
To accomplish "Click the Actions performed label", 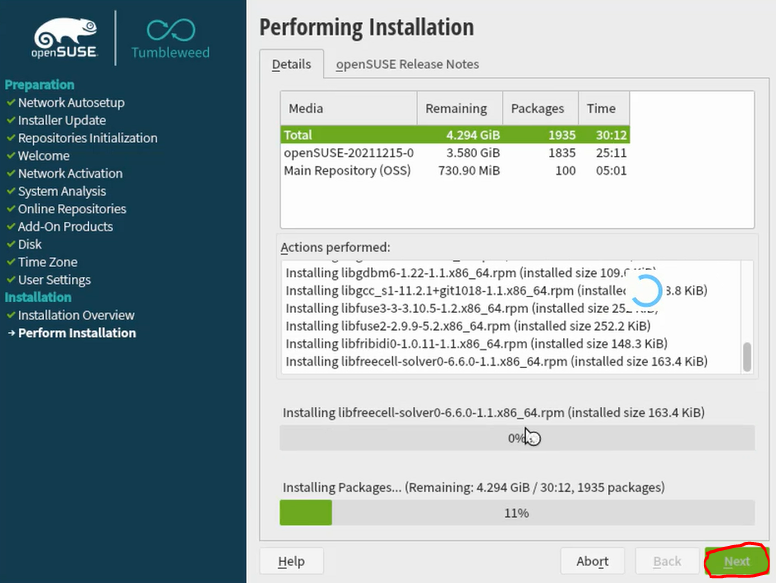I will click(336, 247).
